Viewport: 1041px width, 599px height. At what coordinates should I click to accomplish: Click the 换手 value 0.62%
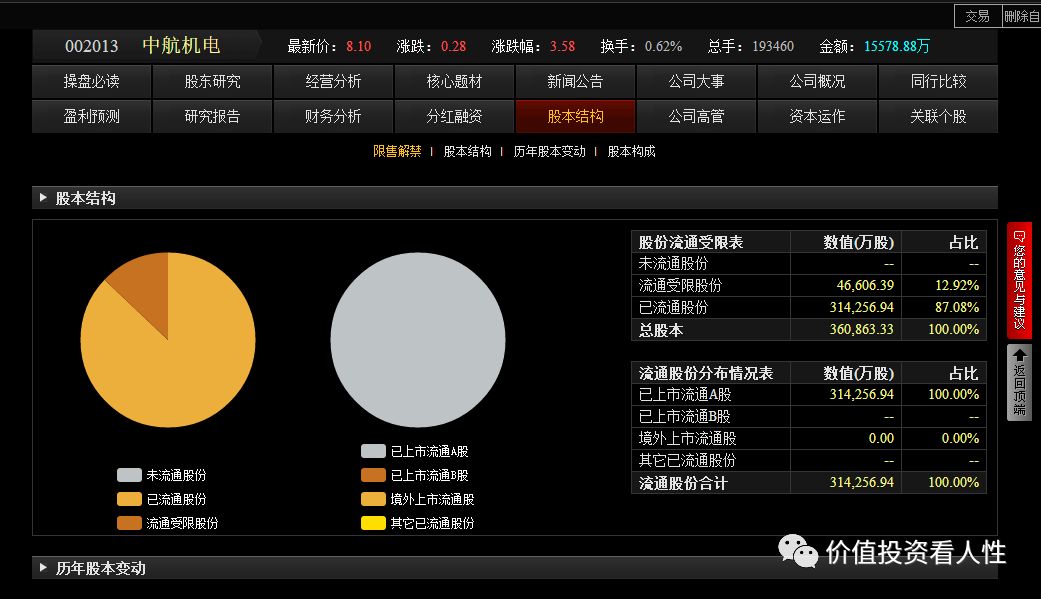[x=663, y=46]
